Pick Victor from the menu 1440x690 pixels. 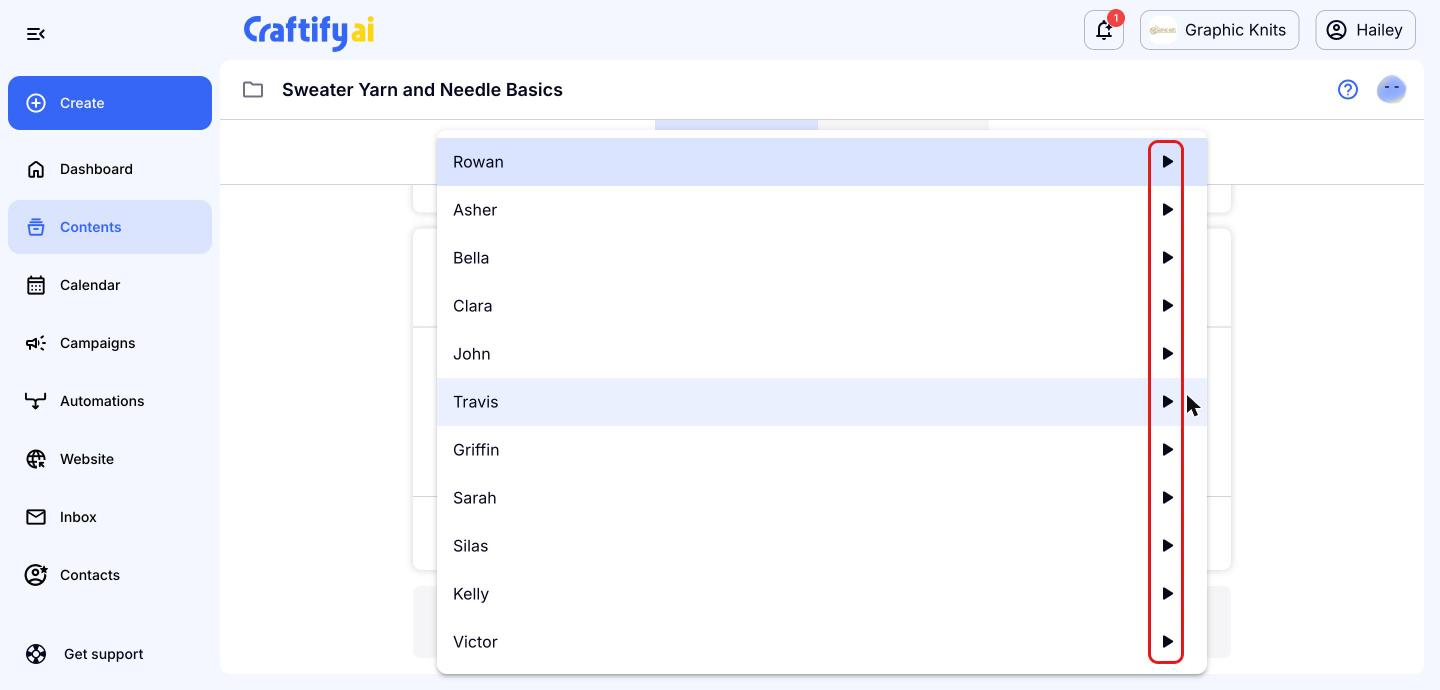point(822,642)
